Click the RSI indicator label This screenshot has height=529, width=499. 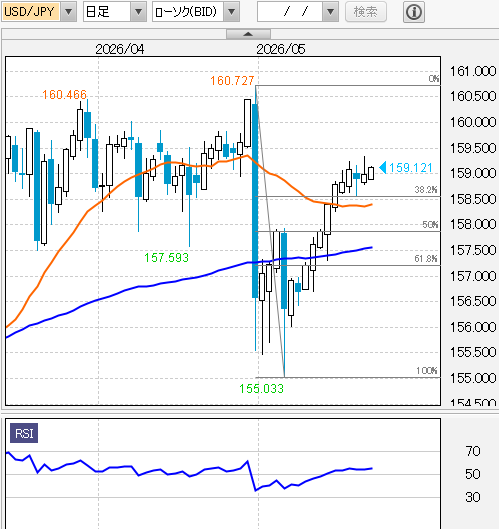(24, 433)
